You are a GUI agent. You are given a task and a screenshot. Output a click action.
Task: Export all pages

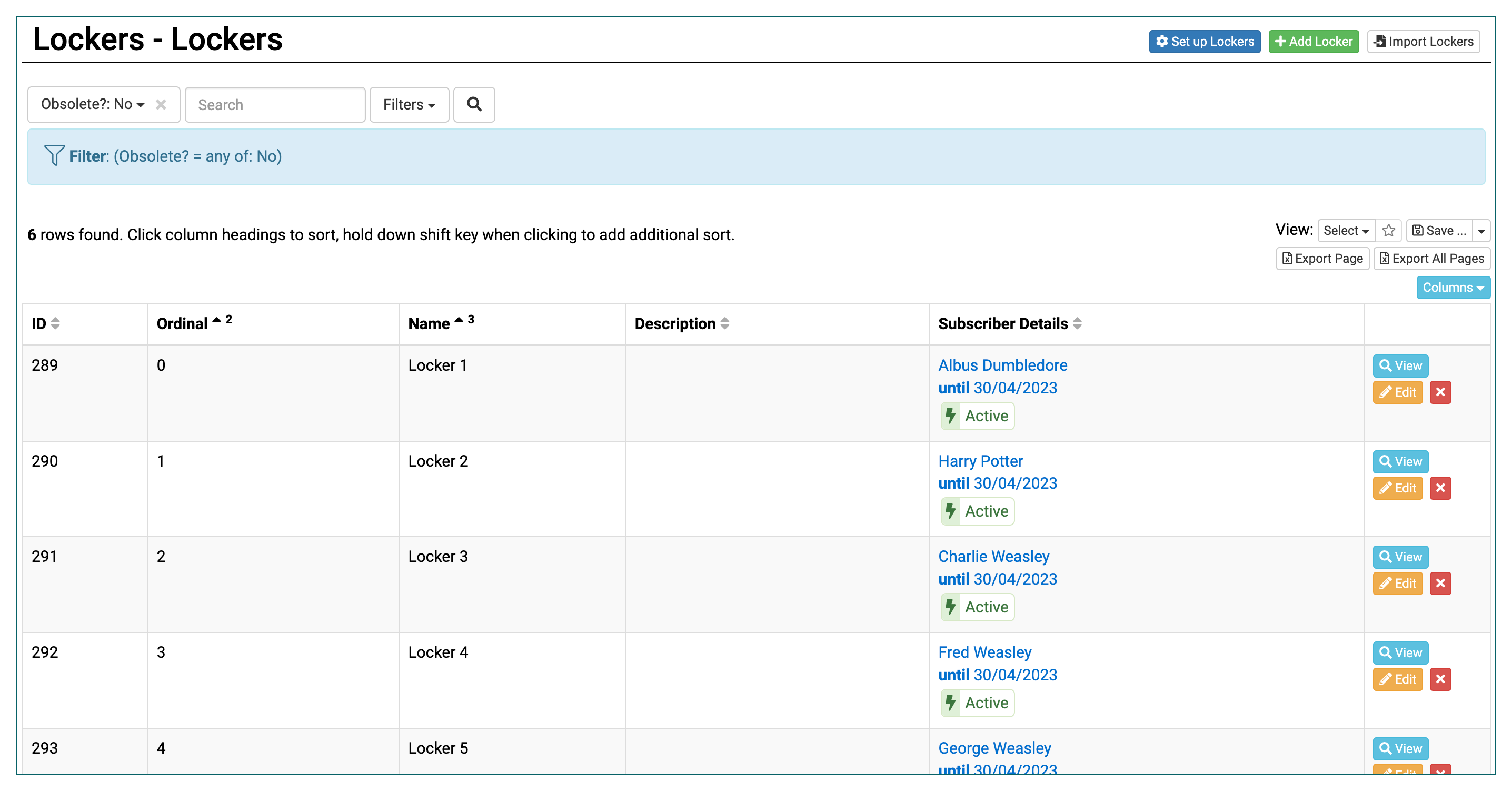click(x=1431, y=259)
